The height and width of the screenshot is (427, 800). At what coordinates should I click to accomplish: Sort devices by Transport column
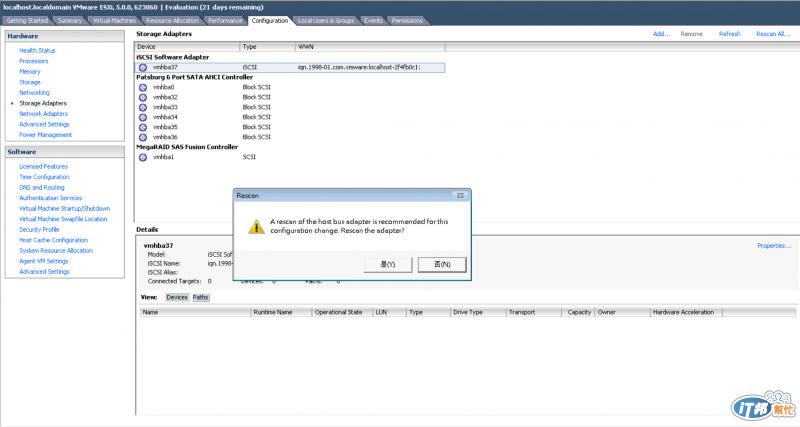coord(534,312)
